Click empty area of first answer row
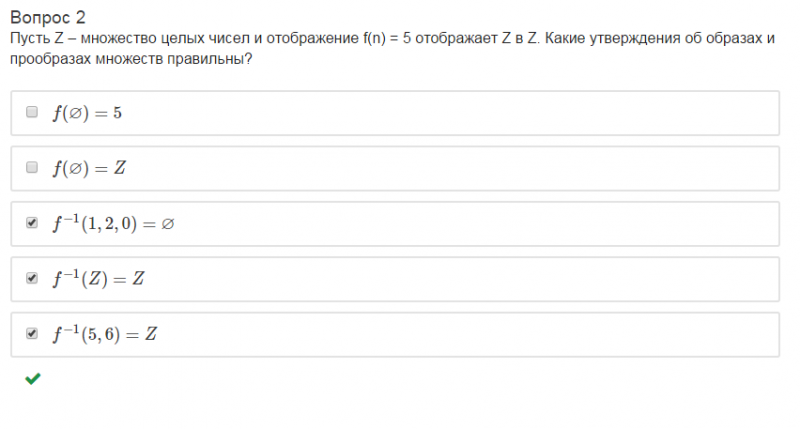The height and width of the screenshot is (429, 800). click(450, 113)
